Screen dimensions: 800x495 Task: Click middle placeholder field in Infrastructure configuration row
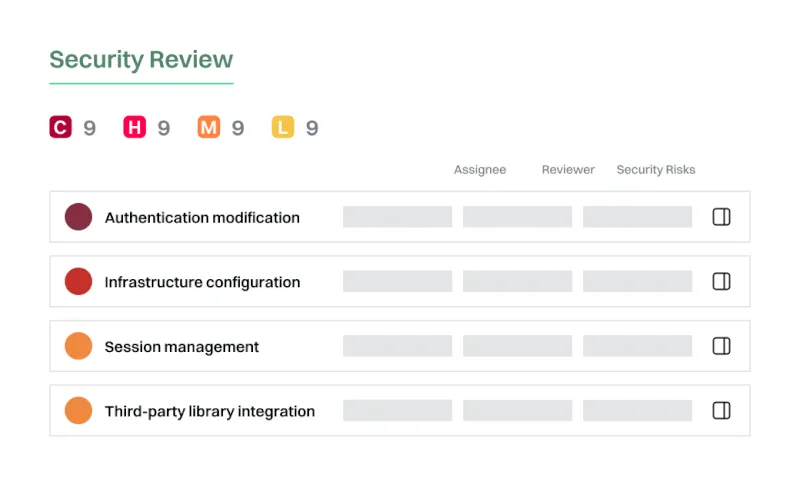tap(517, 281)
